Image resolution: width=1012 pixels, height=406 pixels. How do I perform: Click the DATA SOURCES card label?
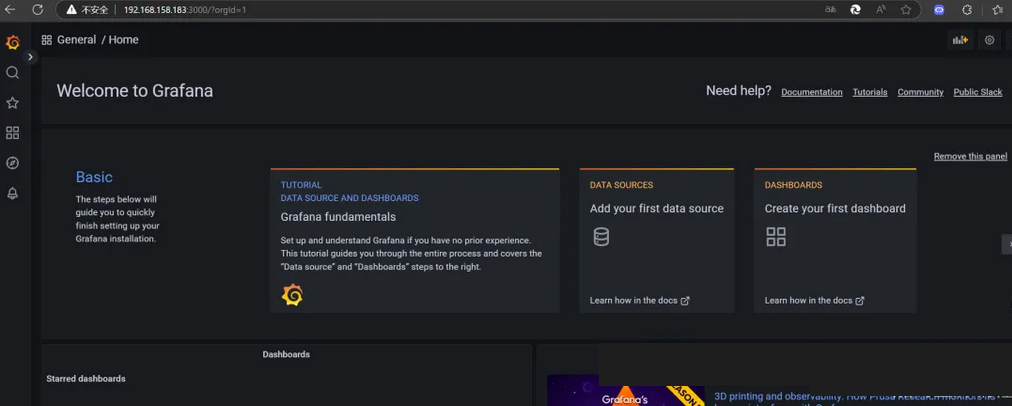(622, 185)
